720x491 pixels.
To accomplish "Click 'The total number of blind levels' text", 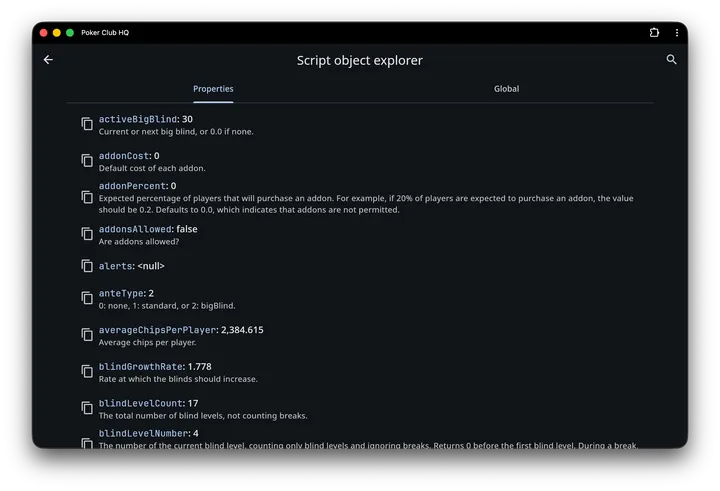I will pos(203,416).
